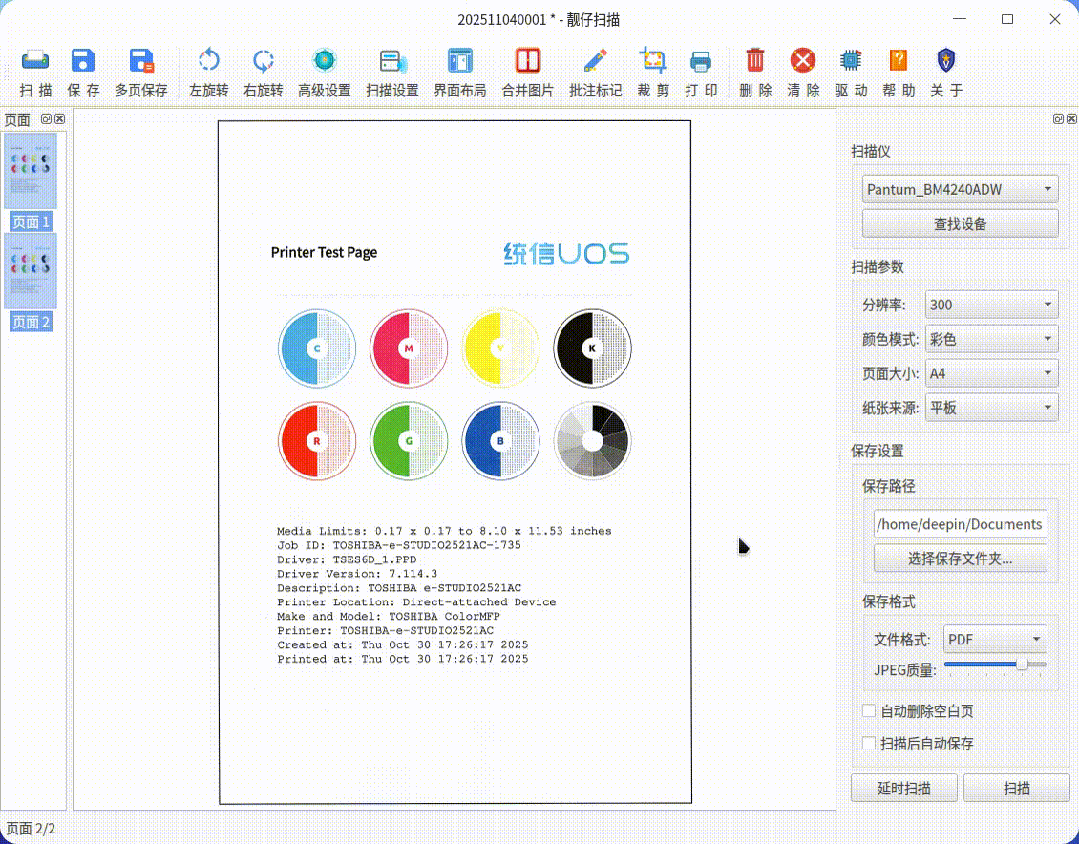Click the 保存路径 label
1079x844 pixels.
tap(888, 486)
